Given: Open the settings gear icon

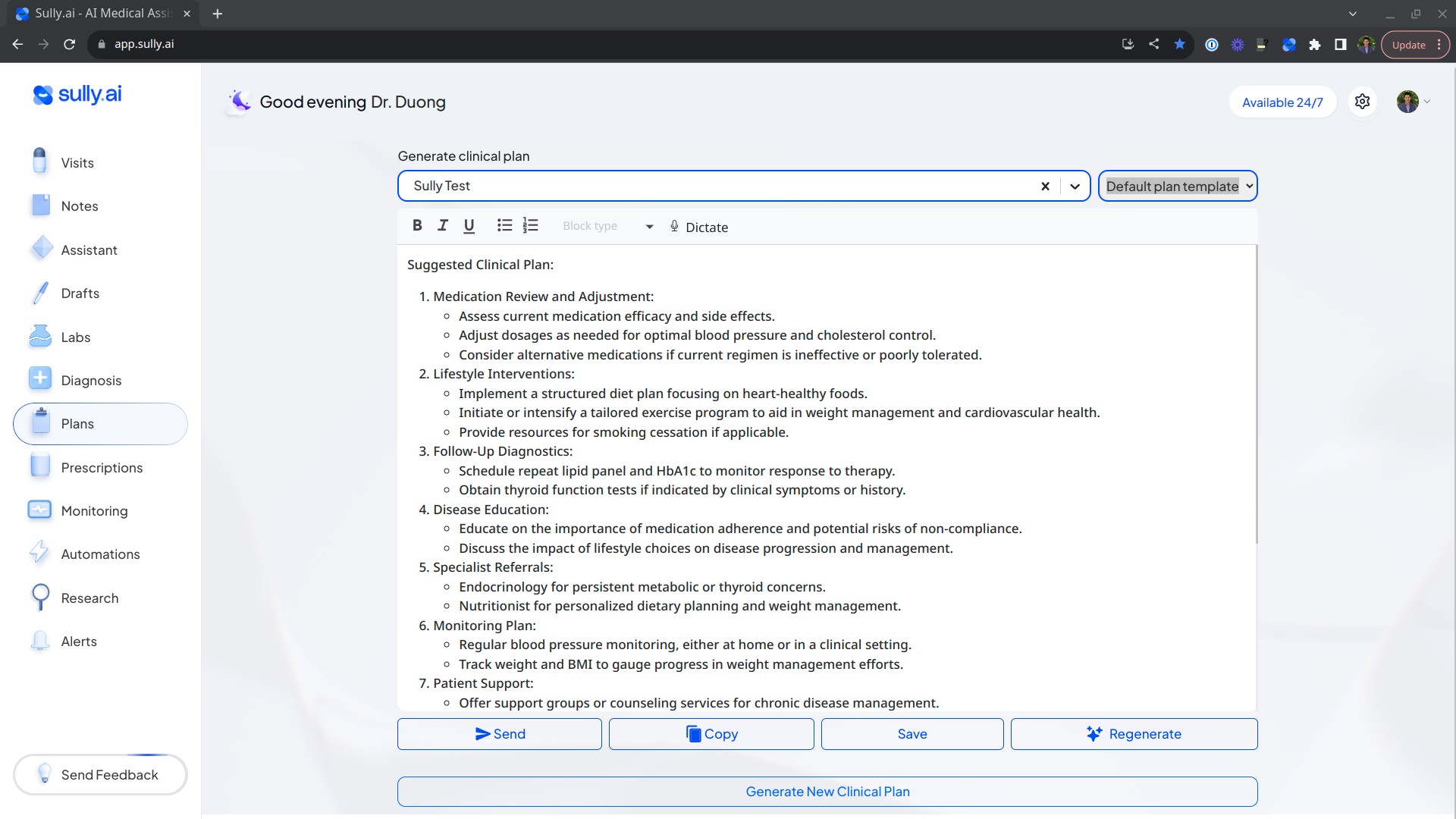Looking at the screenshot, I should point(1362,102).
